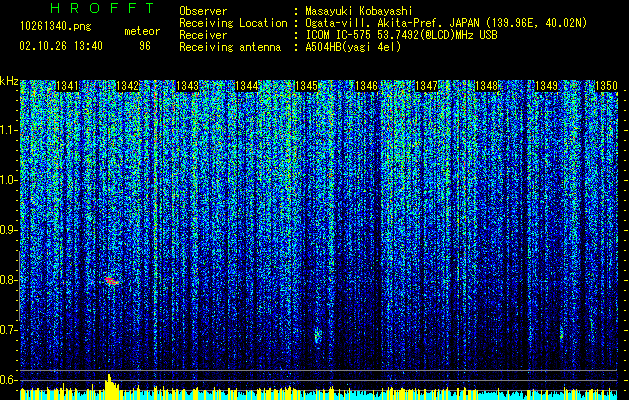Click the 1346 time marker

367,86
